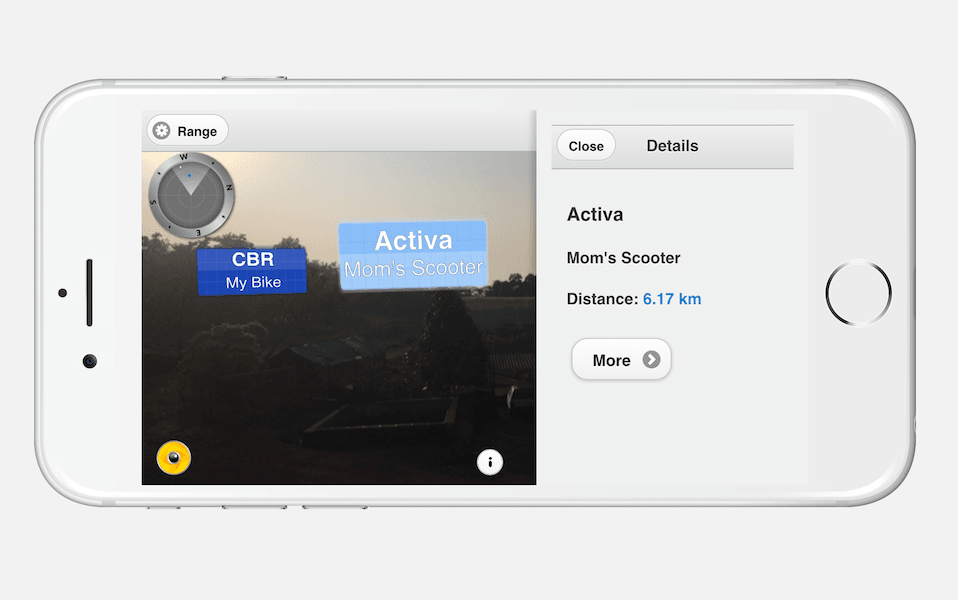
Task: Click the Mom's Scooter description in the Details panel
Action: pos(623,258)
